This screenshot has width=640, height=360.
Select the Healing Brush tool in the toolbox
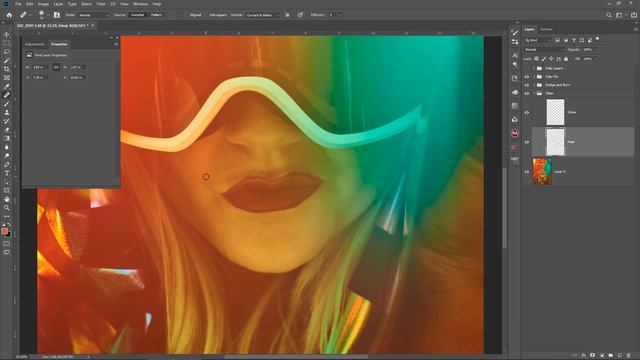pos(7,95)
